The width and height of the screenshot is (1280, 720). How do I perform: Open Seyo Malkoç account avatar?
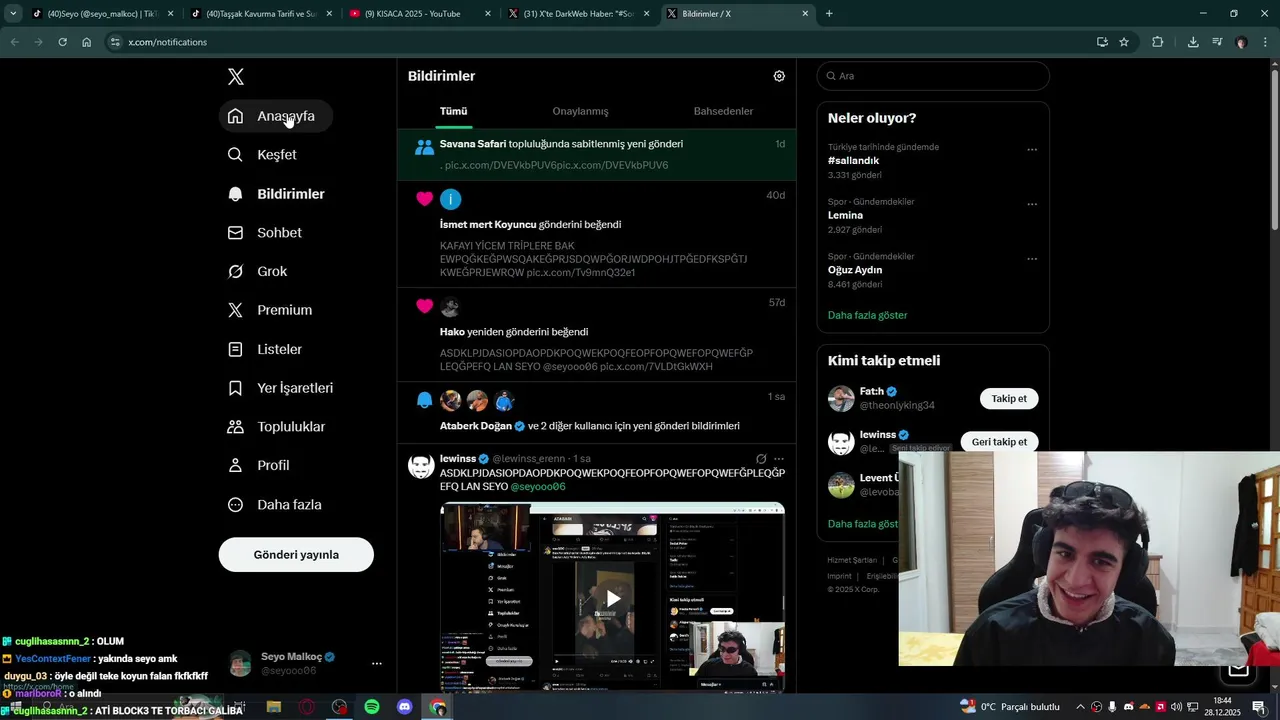tap(240, 663)
